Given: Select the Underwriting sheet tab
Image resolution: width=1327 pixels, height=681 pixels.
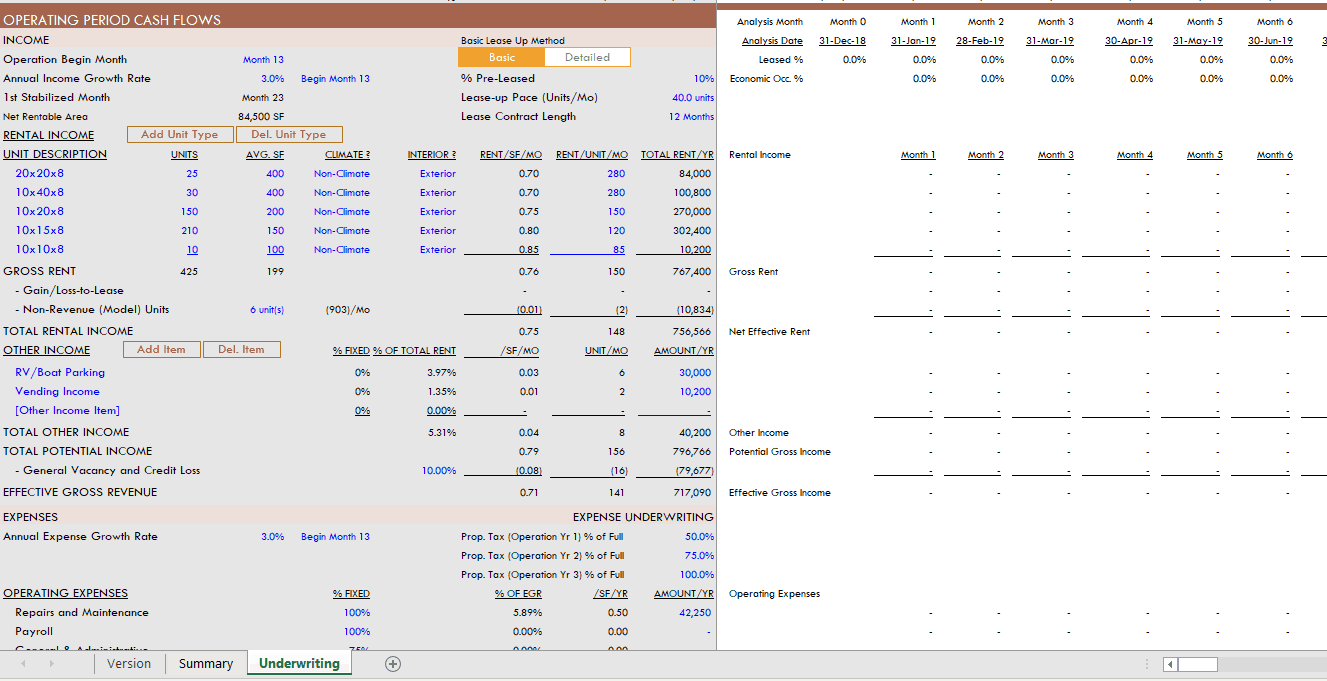Looking at the screenshot, I should click(x=299, y=664).
